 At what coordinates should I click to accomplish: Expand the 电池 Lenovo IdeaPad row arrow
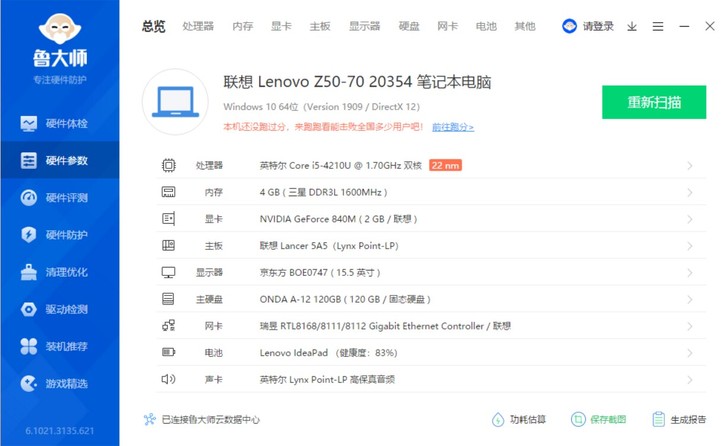[689, 353]
